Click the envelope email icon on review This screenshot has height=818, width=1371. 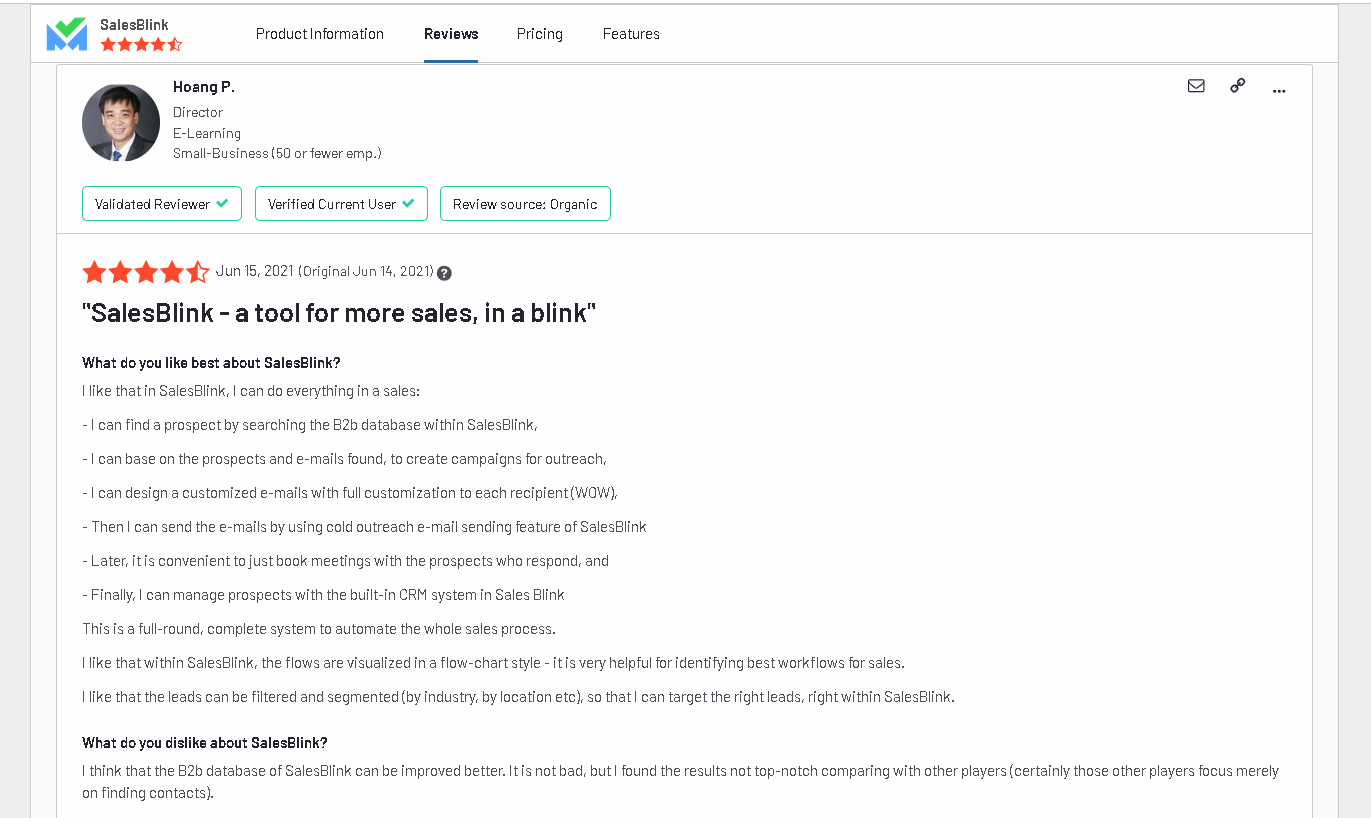pos(1196,86)
